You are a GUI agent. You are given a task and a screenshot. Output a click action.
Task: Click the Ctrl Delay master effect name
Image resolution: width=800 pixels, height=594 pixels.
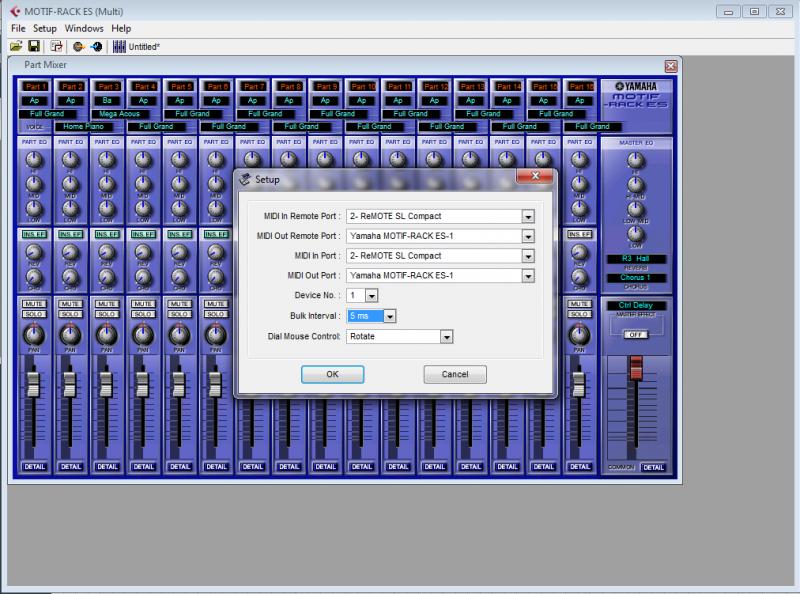click(x=636, y=305)
